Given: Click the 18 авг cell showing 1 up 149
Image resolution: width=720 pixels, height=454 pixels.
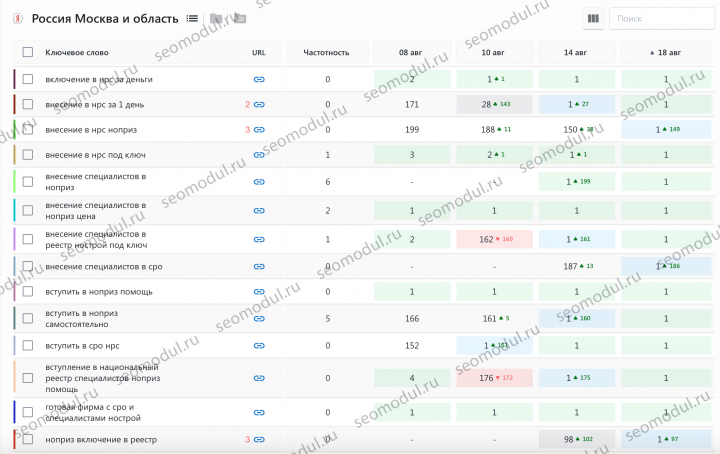Looking at the screenshot, I should click(666, 129).
